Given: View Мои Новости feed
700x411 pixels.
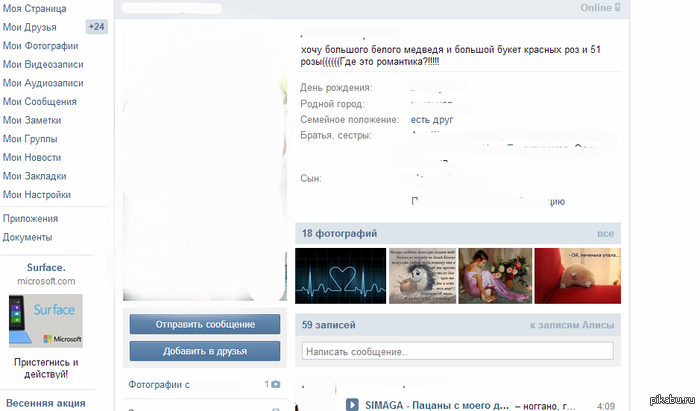Looking at the screenshot, I should 32,158.
